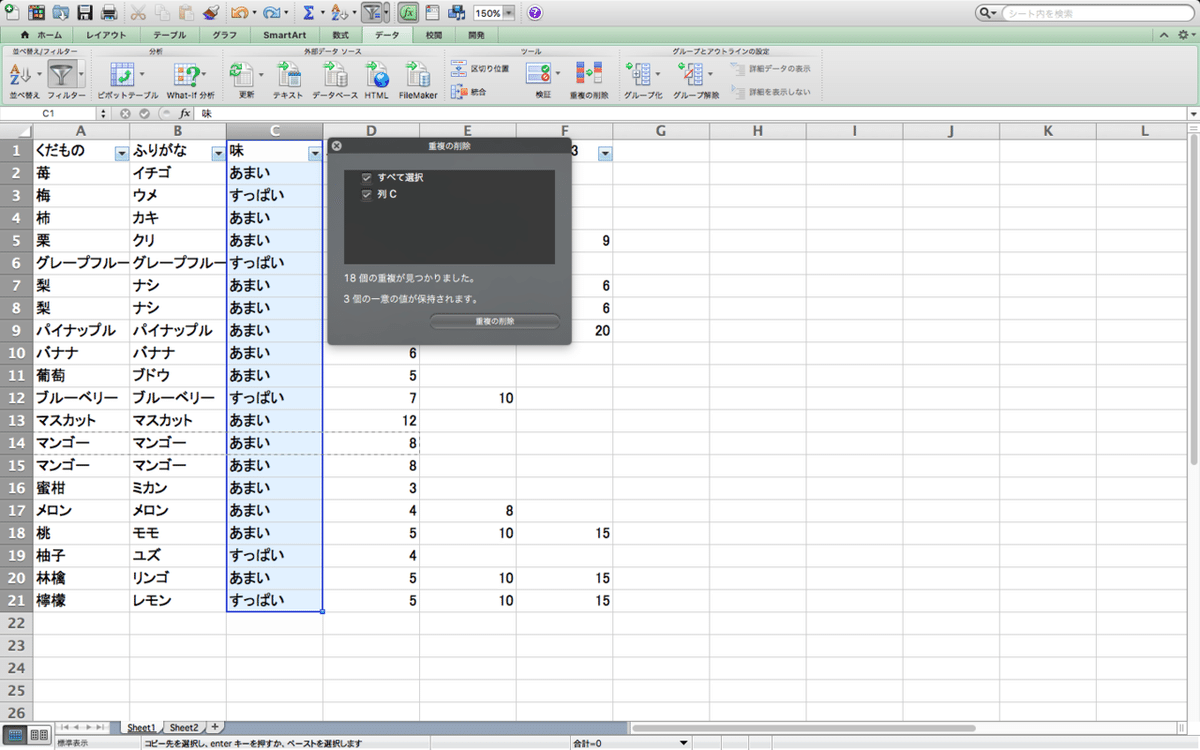This screenshot has height=750, width=1200.
Task: Expand the 検証 dropdown arrow
Action: [x=558, y=74]
